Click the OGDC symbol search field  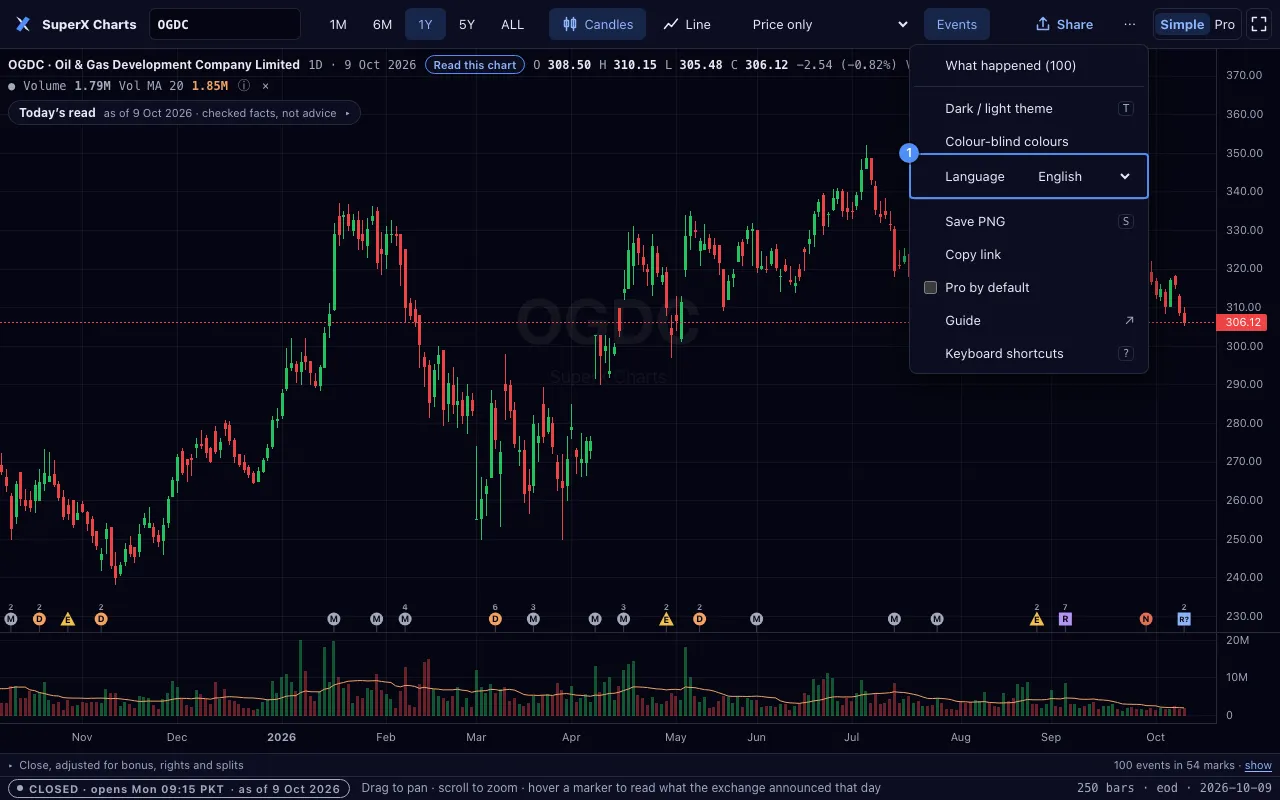click(225, 24)
